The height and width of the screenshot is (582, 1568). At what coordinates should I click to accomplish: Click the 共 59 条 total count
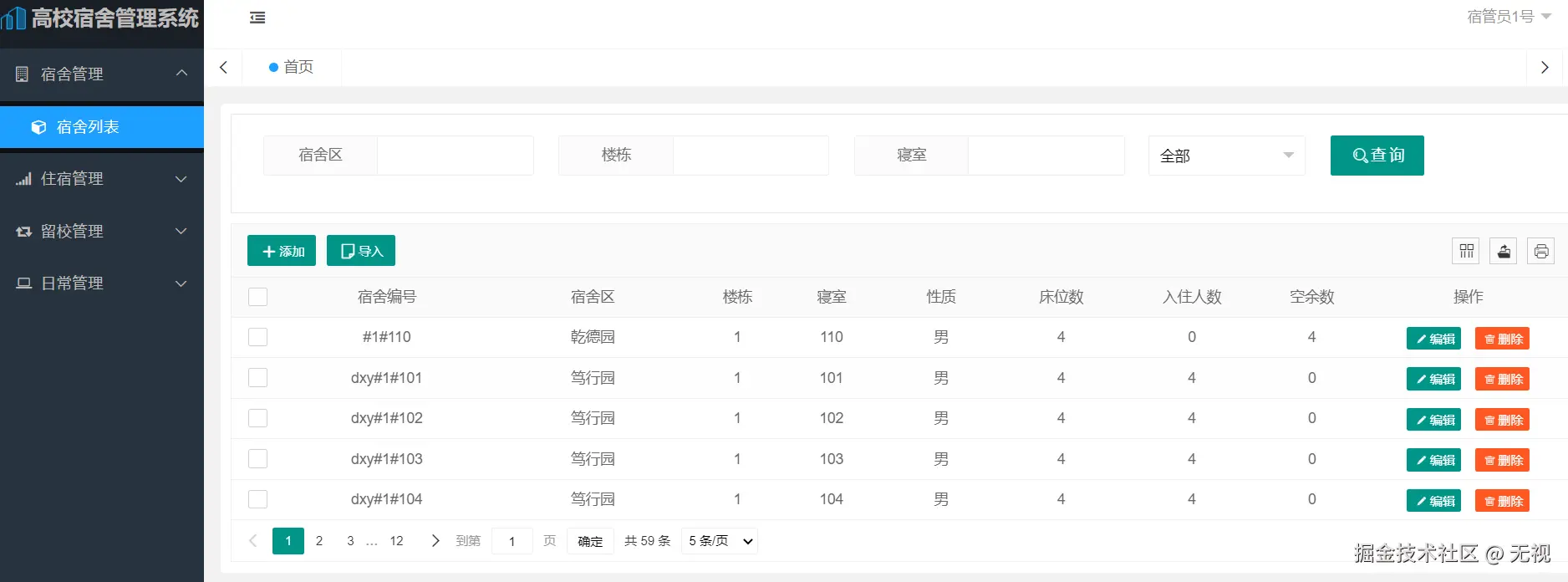coord(648,541)
